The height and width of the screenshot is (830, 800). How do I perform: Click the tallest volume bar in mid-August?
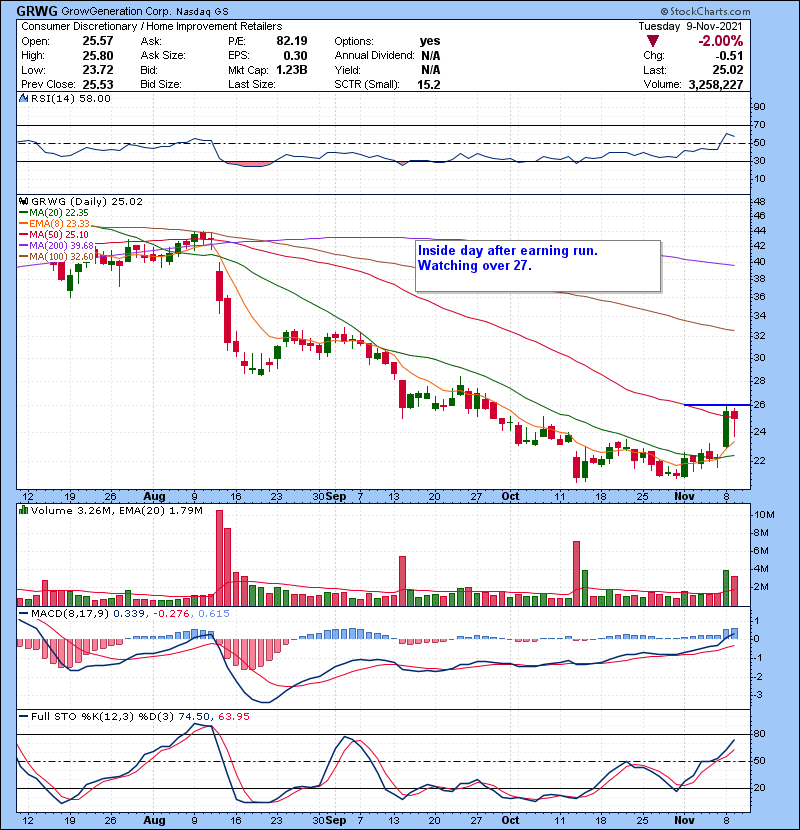point(219,558)
